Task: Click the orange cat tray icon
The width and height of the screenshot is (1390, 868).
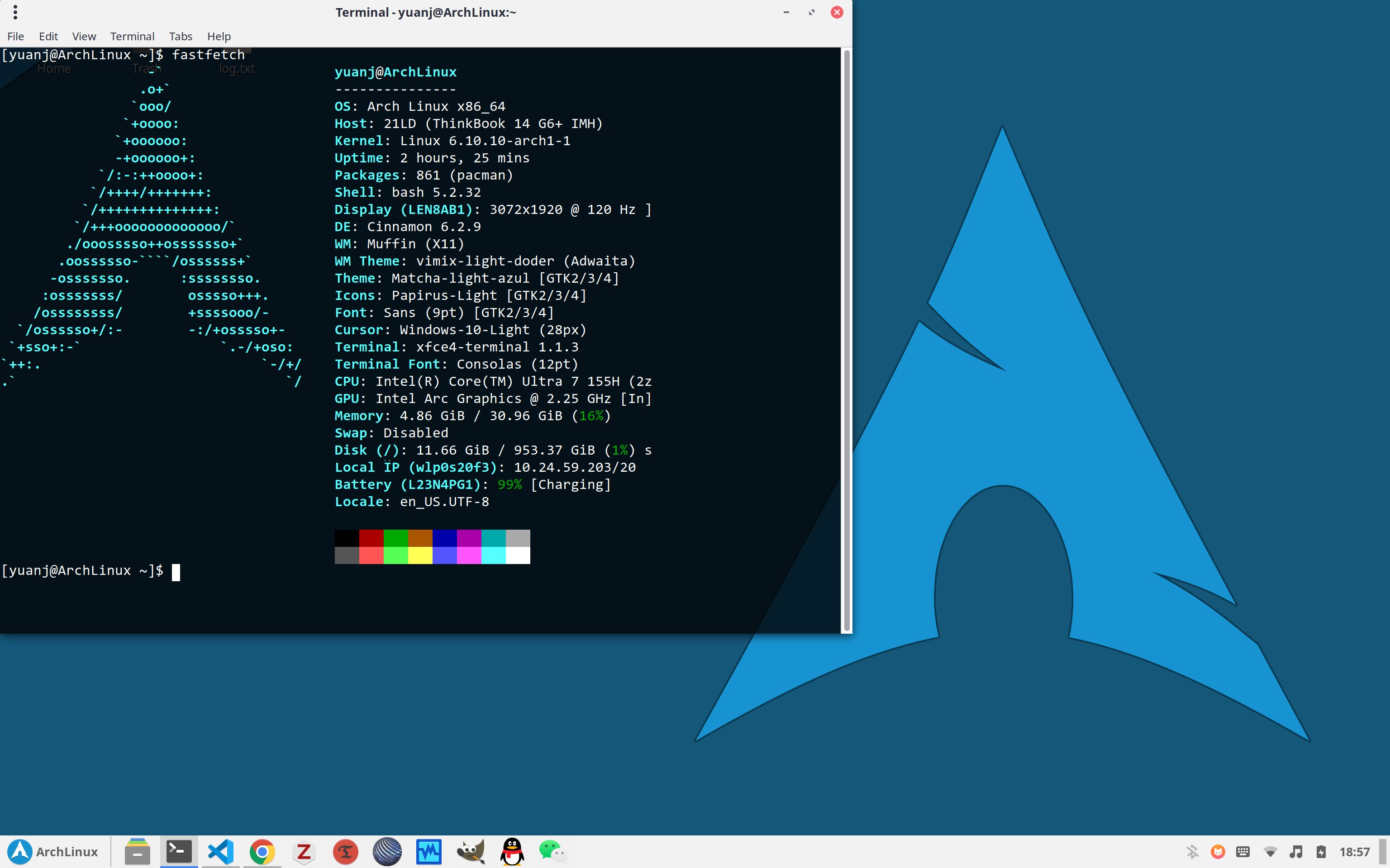Action: coord(1218,851)
